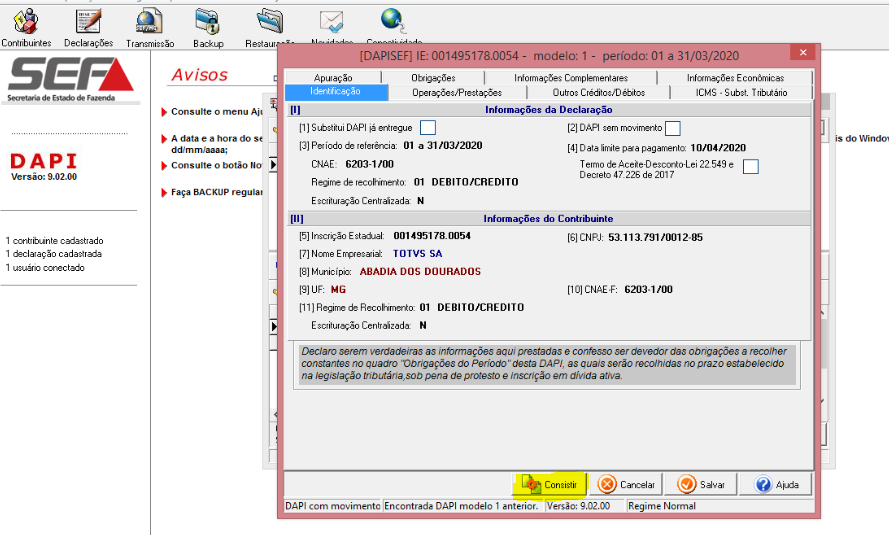Screen dimensions: 889x535
Task: Click '1 declaração cadastrada' in sidebar
Action: point(54,253)
